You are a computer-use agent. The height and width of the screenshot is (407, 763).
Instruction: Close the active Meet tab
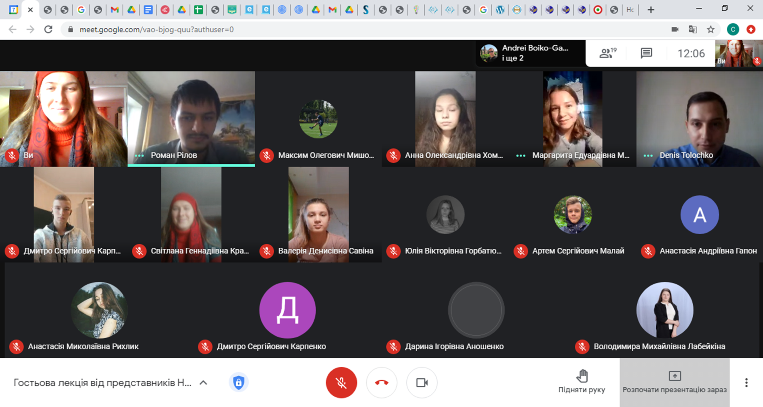point(30,9)
